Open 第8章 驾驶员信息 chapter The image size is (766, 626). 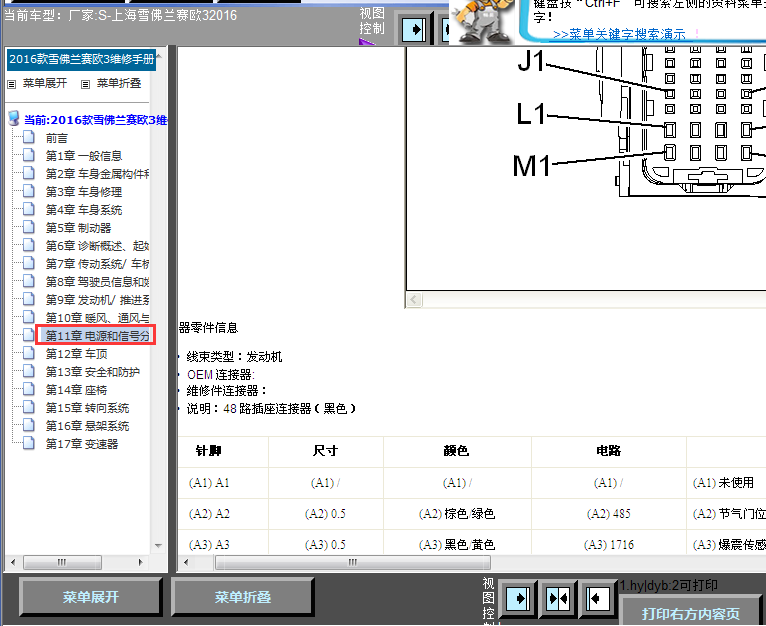(x=97, y=282)
